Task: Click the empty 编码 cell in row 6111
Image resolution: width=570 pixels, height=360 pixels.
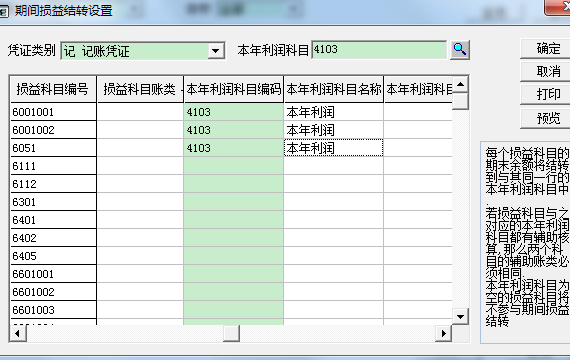Action: 234,166
